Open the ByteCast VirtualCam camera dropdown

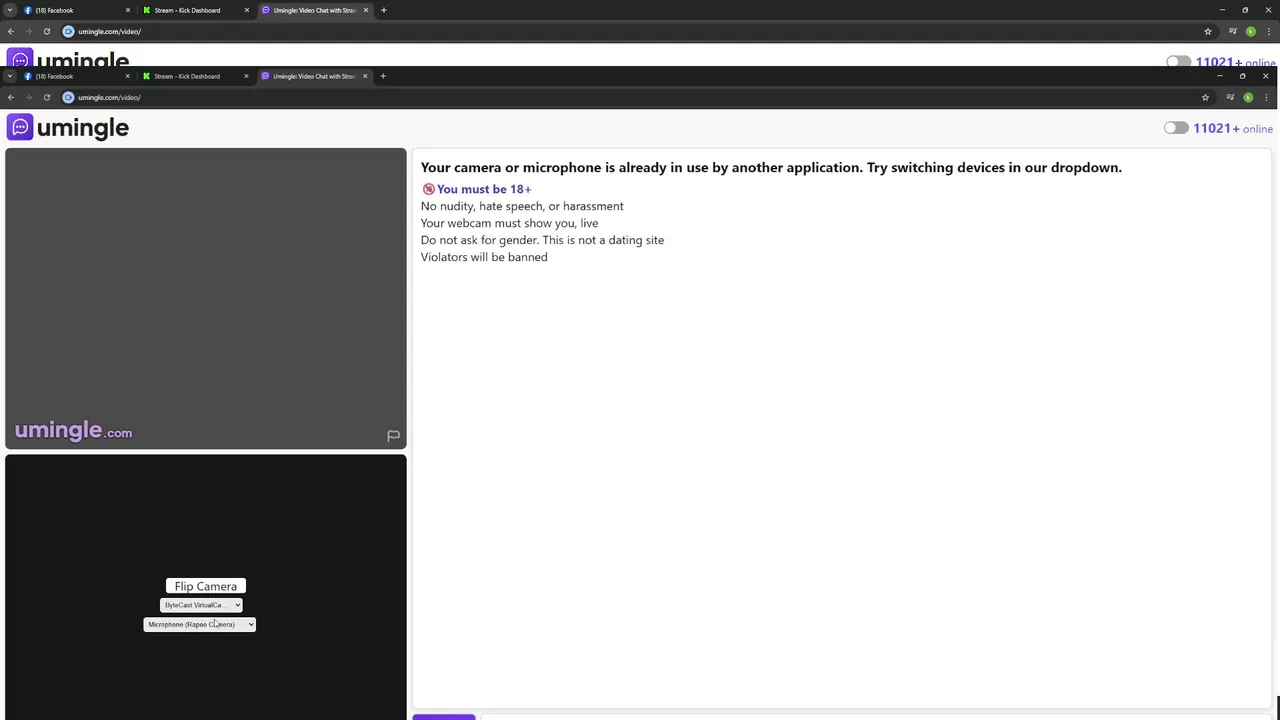[x=201, y=605]
